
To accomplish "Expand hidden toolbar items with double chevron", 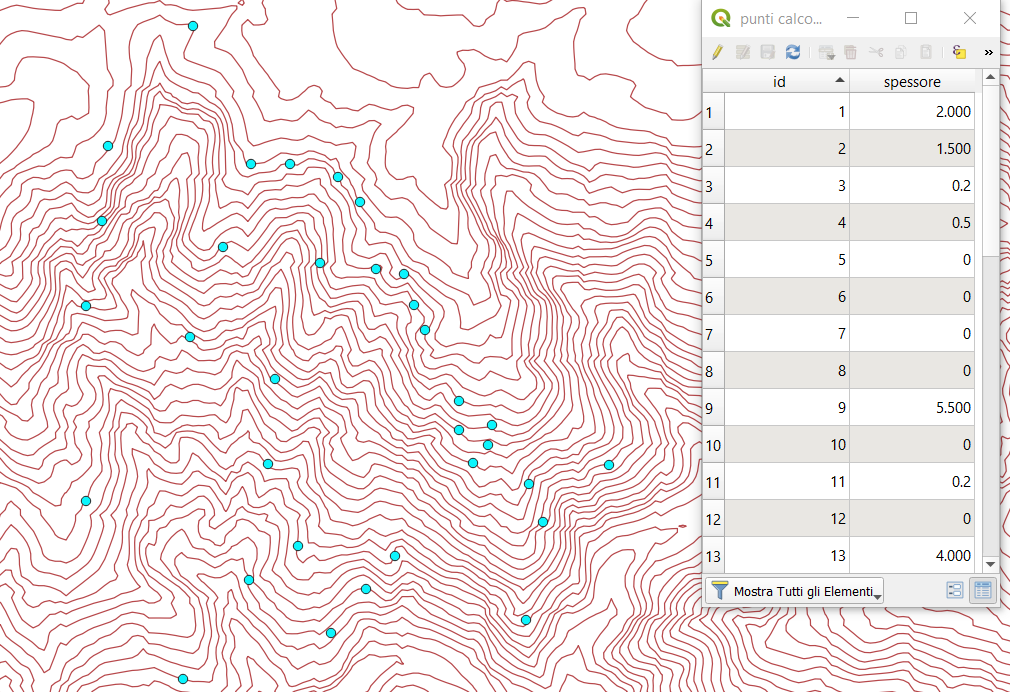I will (x=989, y=52).
